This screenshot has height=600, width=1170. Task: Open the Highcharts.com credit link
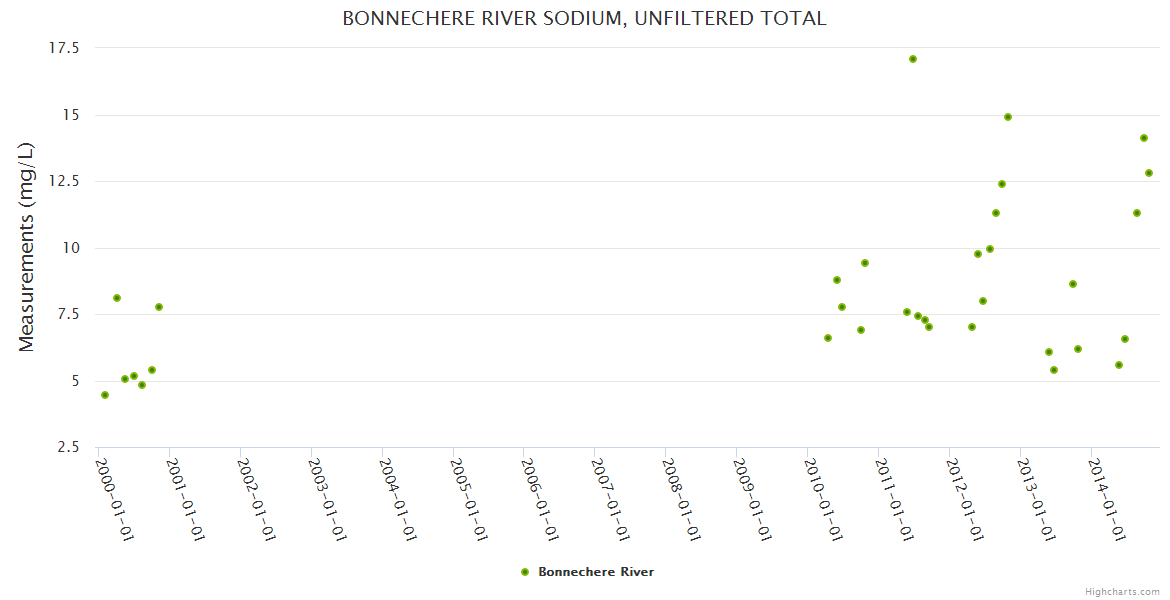1122,592
